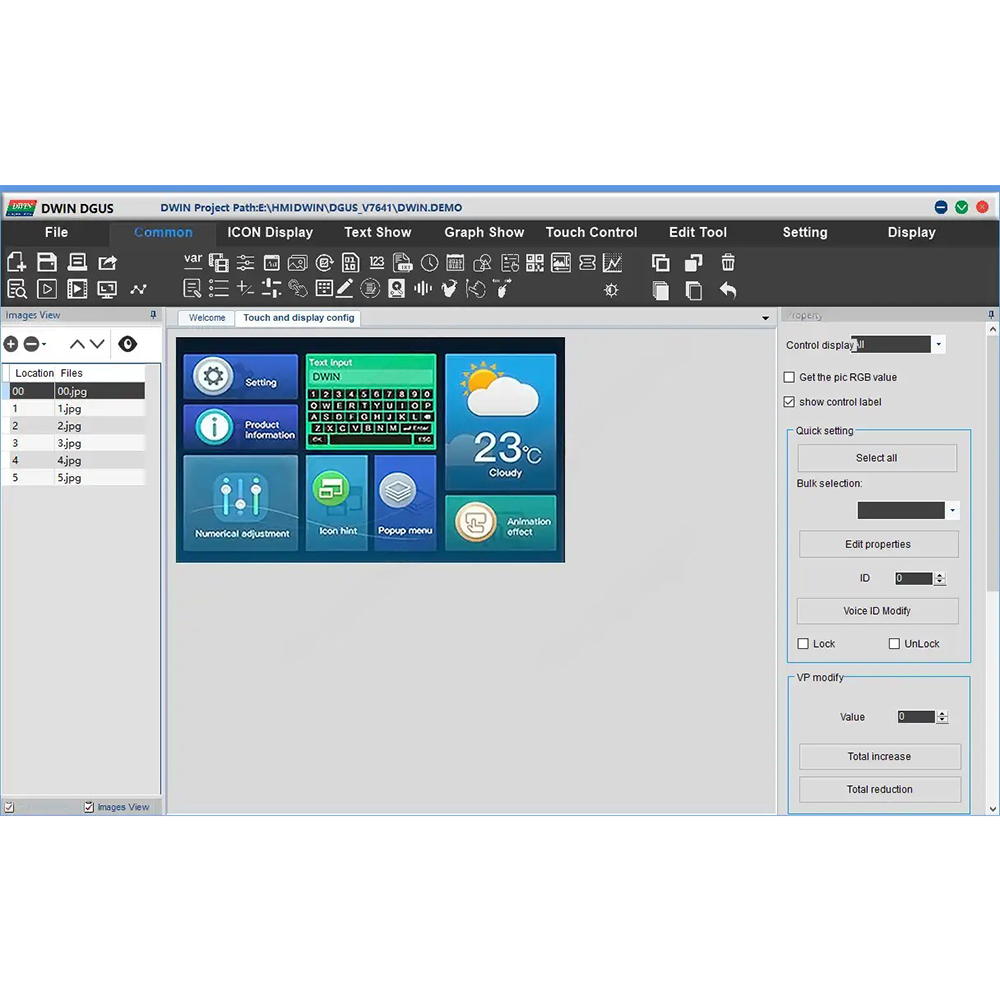Click the trash delete icon in toolbar
The width and height of the screenshot is (1000, 1001).
tap(728, 262)
